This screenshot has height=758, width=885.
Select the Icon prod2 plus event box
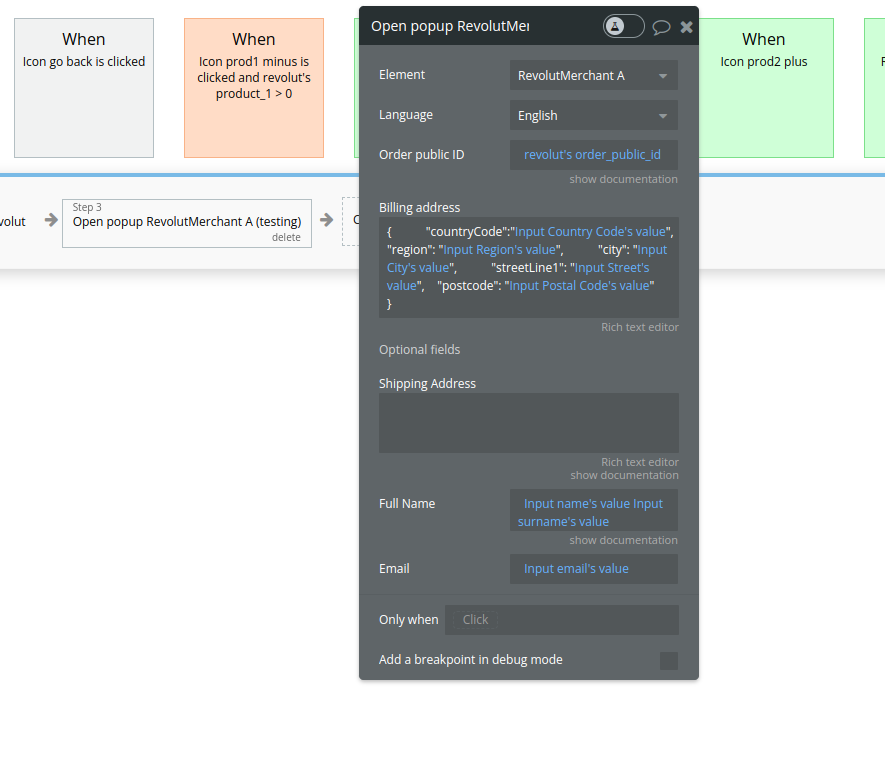pos(766,88)
